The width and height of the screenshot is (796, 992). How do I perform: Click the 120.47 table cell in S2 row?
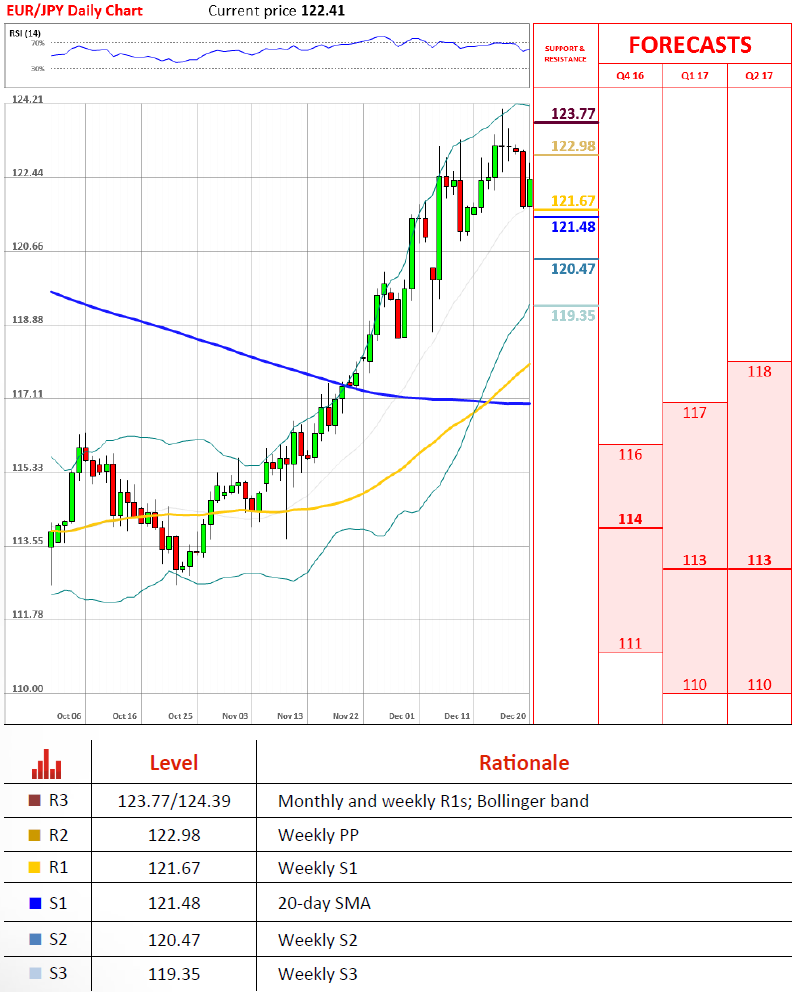[x=174, y=940]
